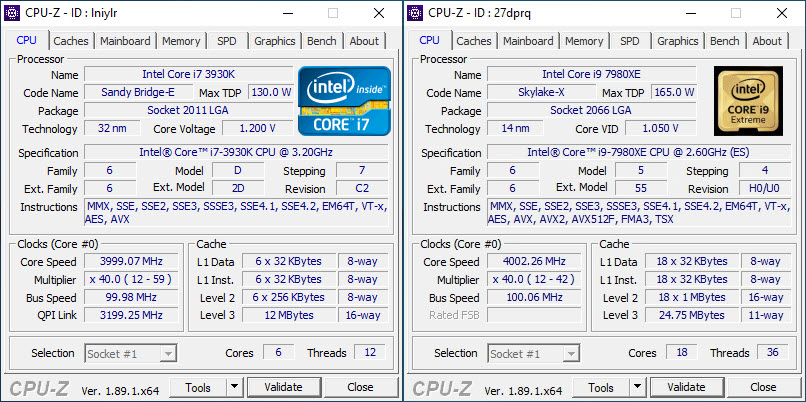Click the Intel Core i7 logo badge
The image size is (806, 402).
coord(344,101)
